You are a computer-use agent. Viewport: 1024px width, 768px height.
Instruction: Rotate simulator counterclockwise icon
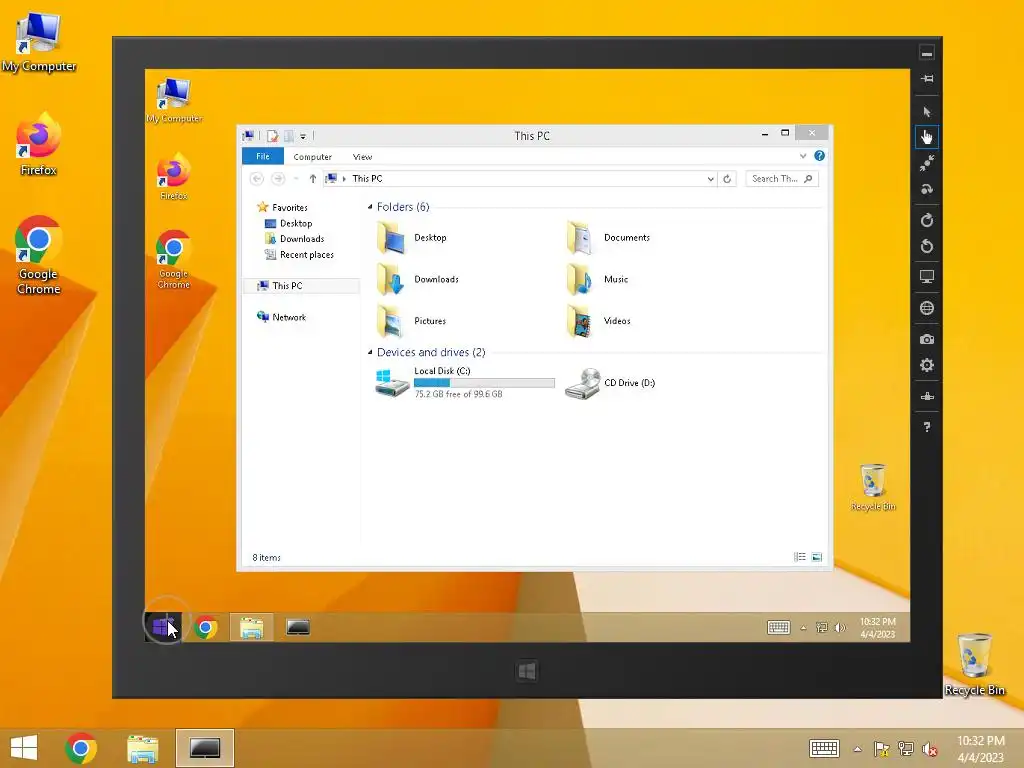[x=927, y=246]
